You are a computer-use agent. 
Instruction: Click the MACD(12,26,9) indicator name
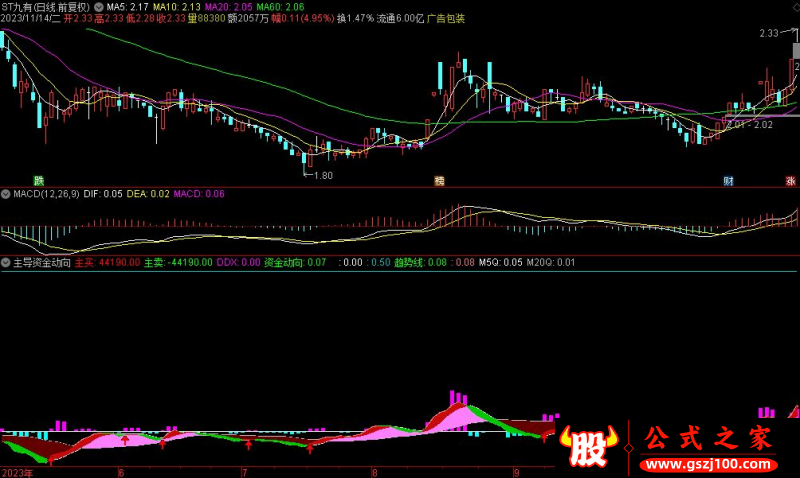[x=46, y=194]
